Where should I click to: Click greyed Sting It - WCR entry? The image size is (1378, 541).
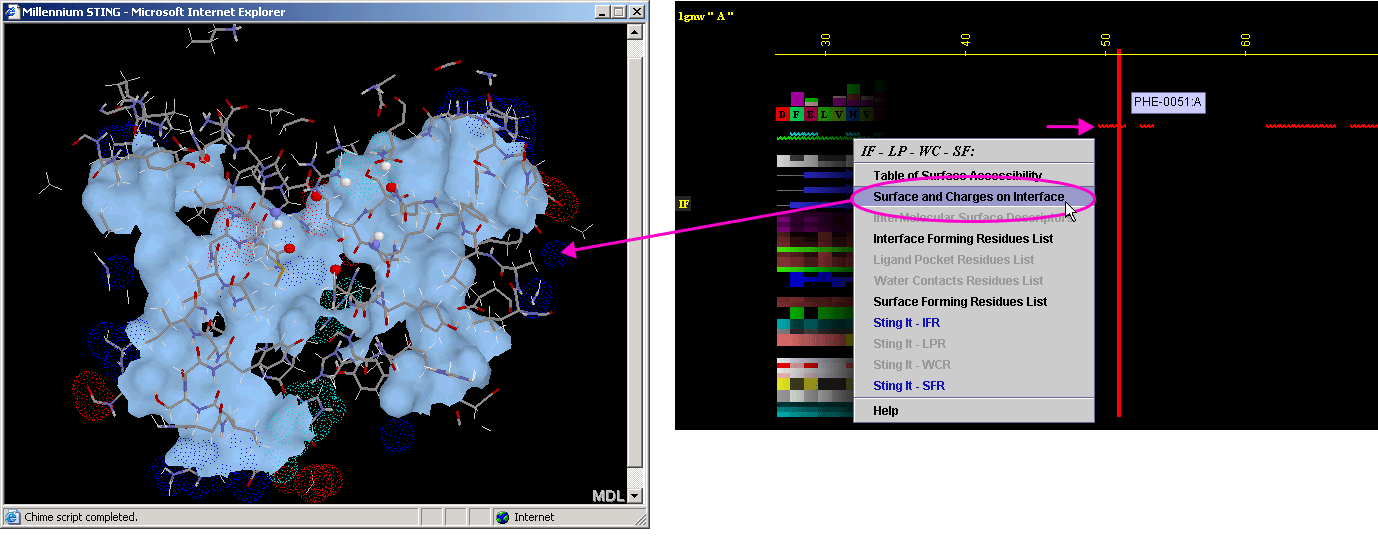pos(912,365)
